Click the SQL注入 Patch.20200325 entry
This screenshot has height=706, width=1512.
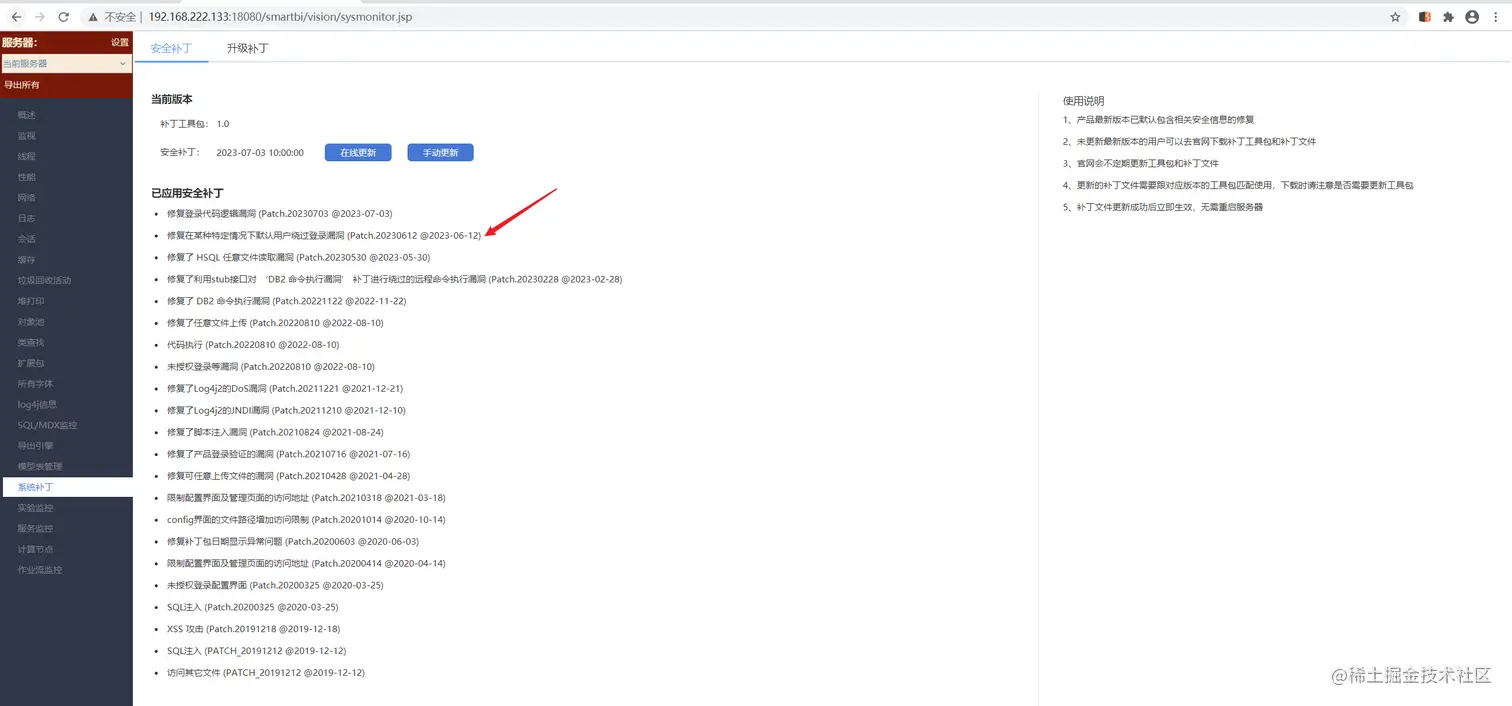253,607
